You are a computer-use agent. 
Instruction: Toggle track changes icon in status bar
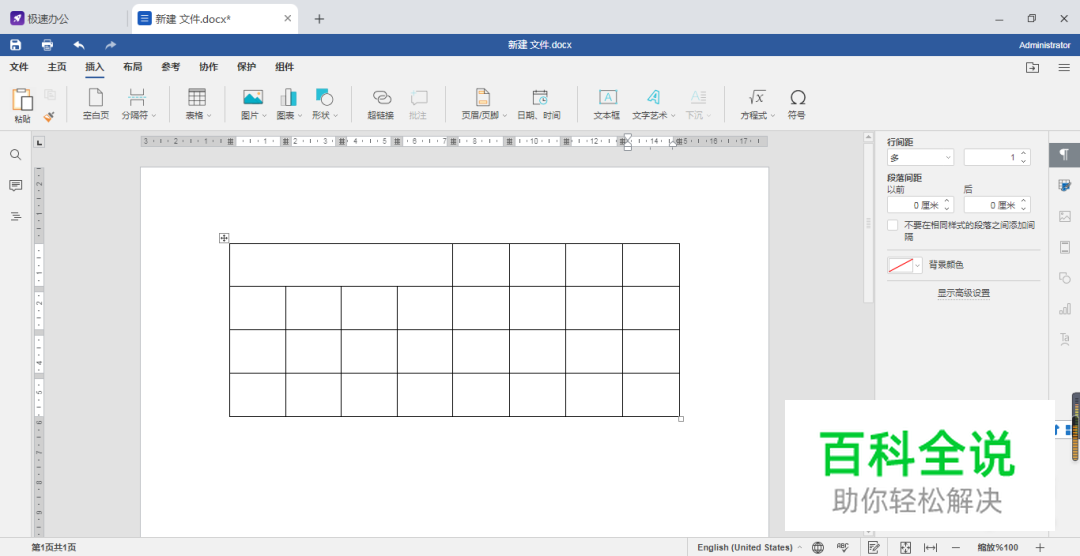tap(873, 547)
